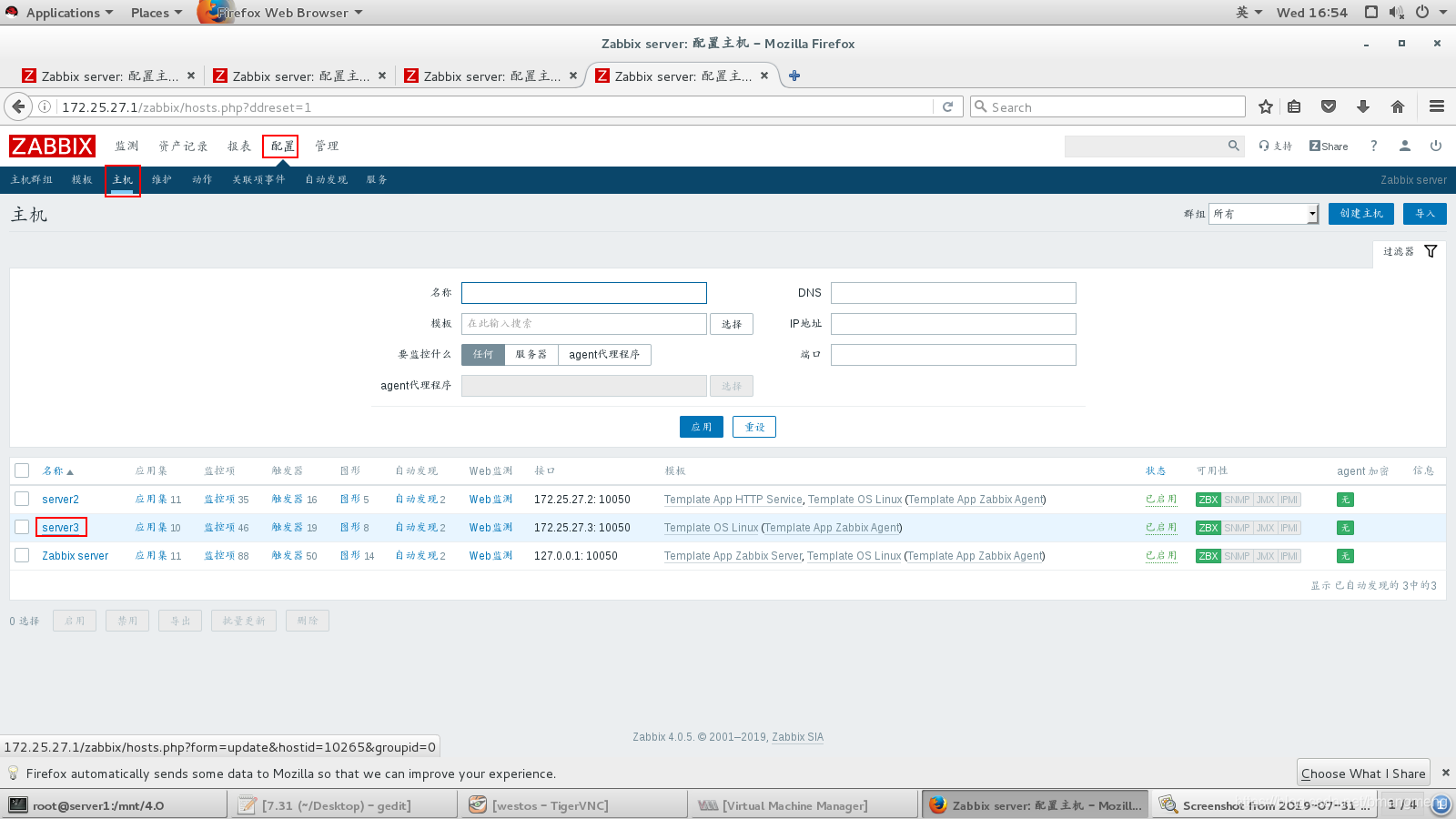Select '任何' monitoring option
The height and width of the screenshot is (819, 1456).
click(x=483, y=354)
